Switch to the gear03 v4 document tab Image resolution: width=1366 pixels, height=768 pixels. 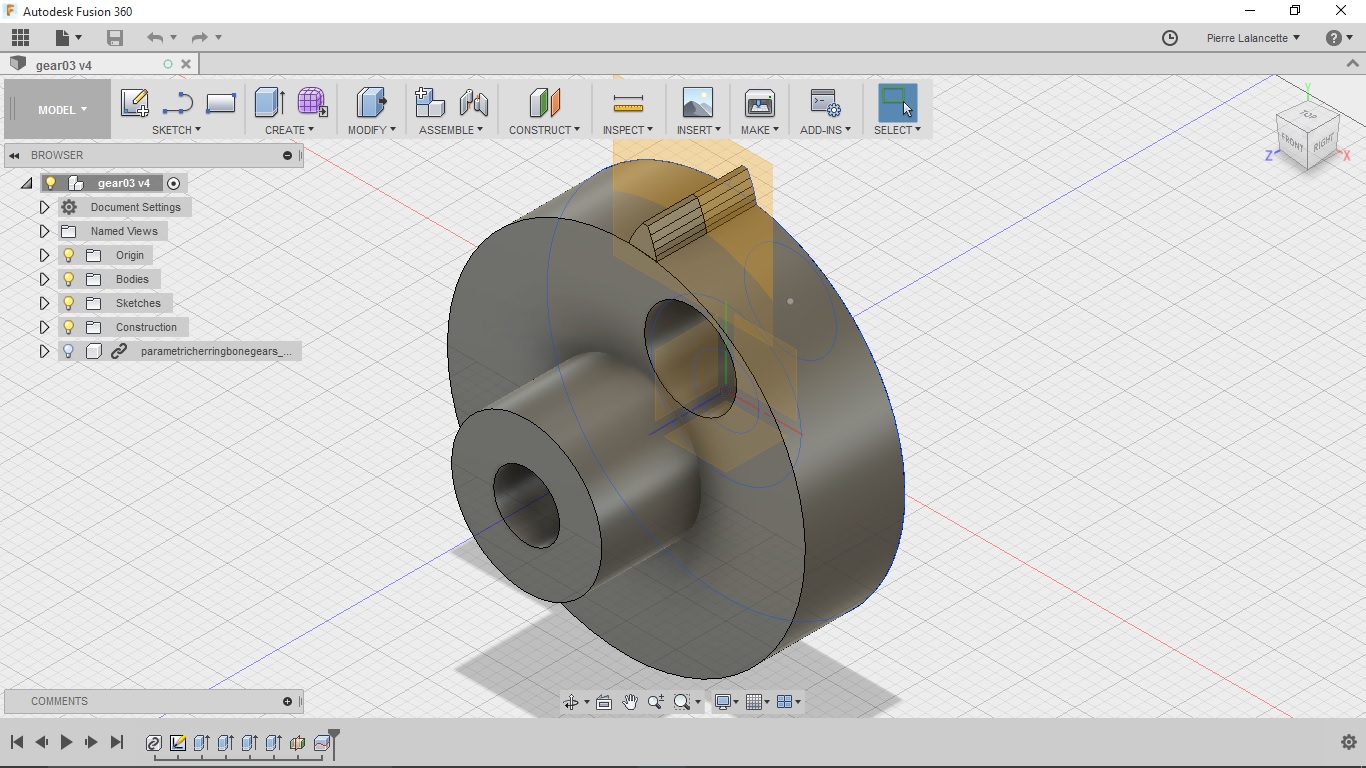(64, 65)
